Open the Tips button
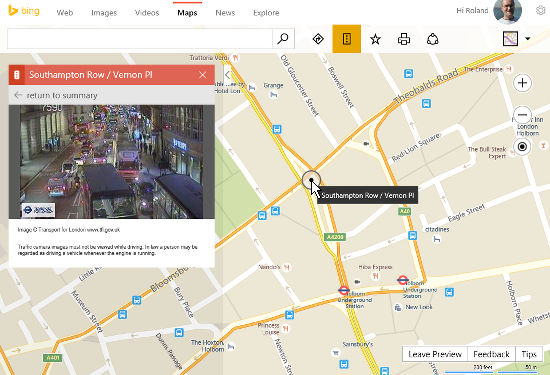This screenshot has height=375, width=550. pyautogui.click(x=529, y=354)
